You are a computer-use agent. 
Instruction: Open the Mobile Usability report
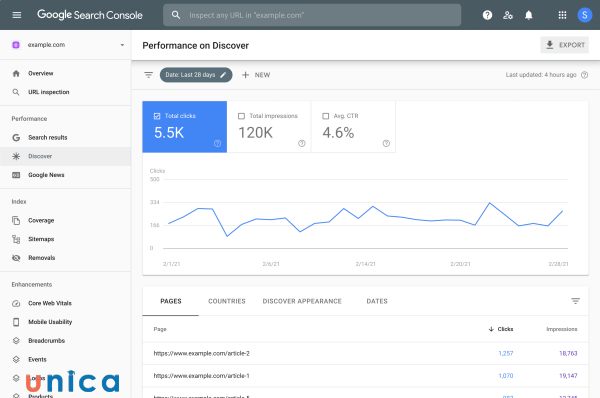(x=50, y=322)
